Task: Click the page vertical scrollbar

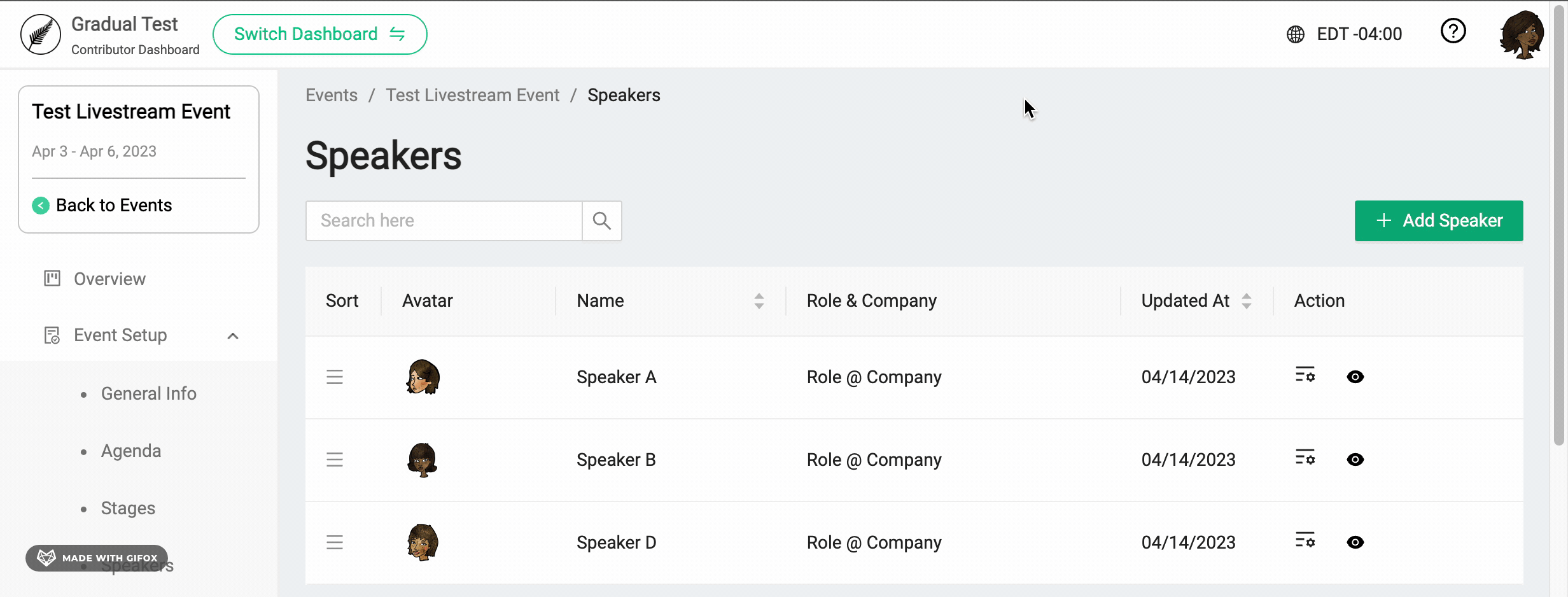Action: click(x=1558, y=255)
